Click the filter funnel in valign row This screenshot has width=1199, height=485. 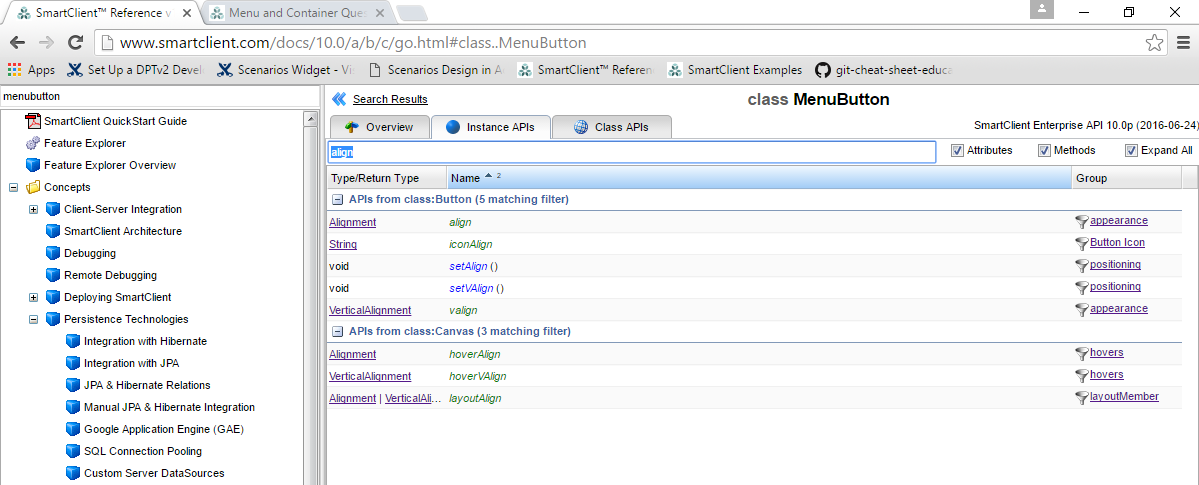tap(1081, 310)
